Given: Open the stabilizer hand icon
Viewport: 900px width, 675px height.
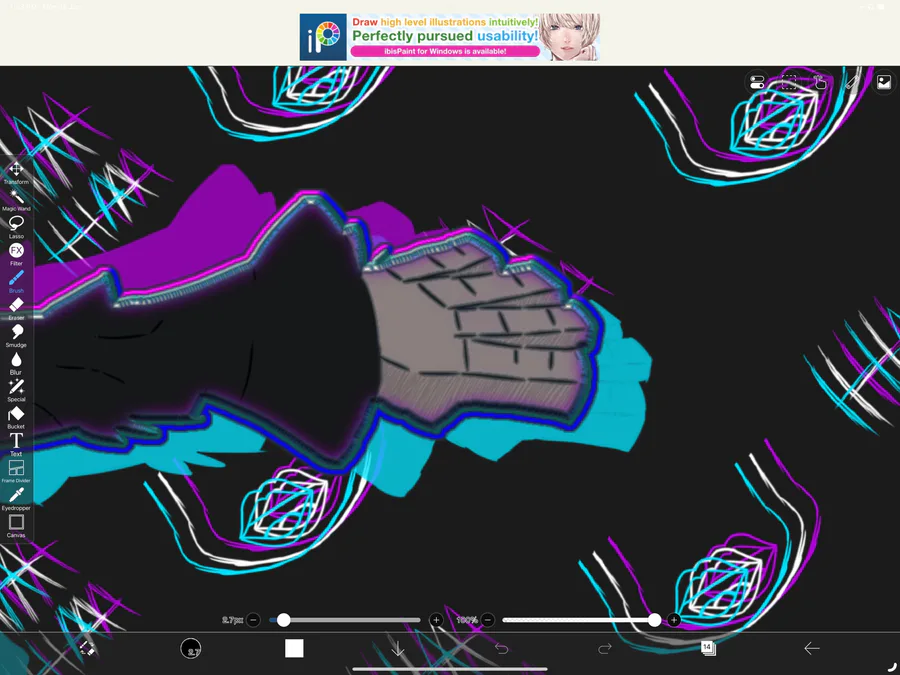Looking at the screenshot, I should tap(820, 83).
